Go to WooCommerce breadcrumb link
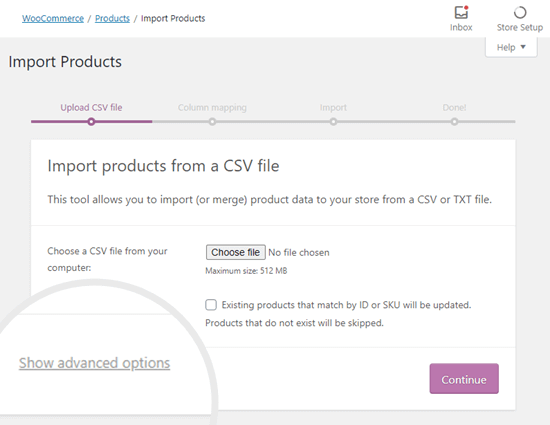Viewport: 550px width, 425px height. (53, 18)
